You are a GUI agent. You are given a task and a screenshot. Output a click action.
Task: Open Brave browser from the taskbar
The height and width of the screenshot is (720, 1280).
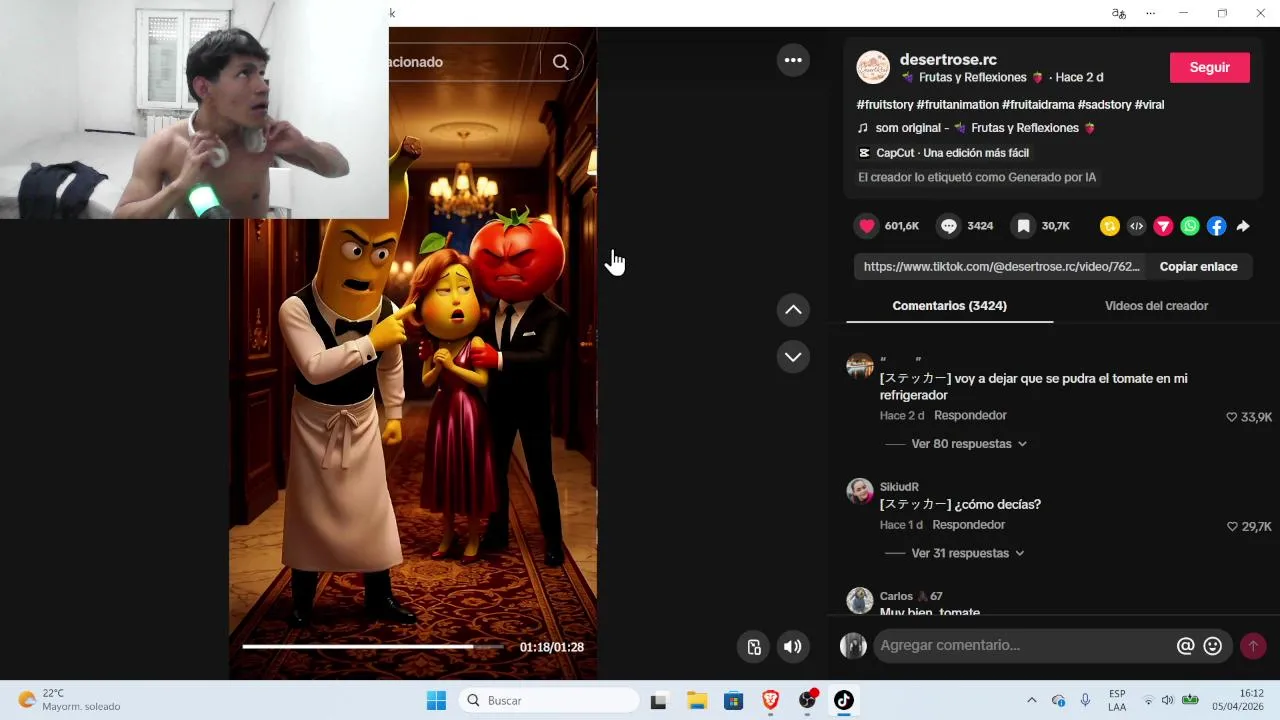(x=770, y=701)
